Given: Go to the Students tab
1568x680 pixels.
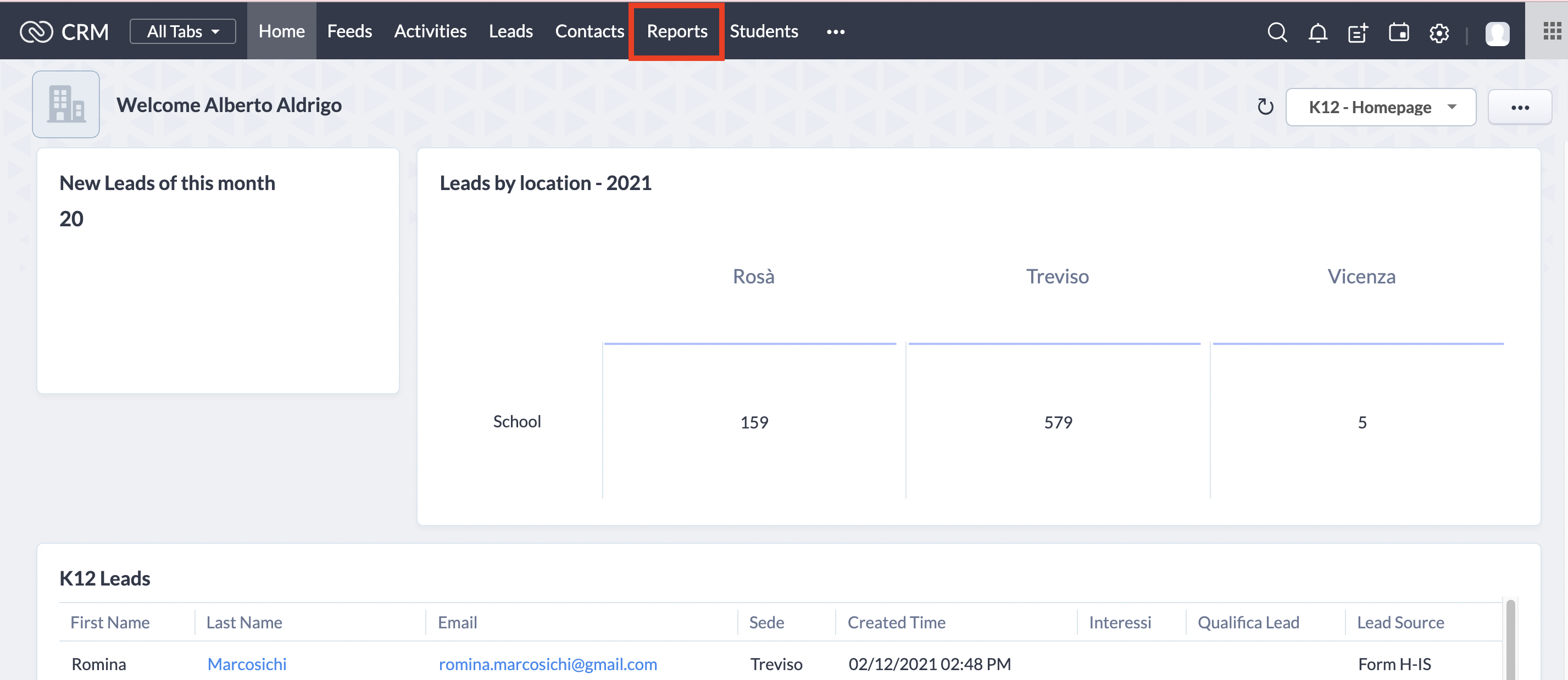Looking at the screenshot, I should coord(763,32).
